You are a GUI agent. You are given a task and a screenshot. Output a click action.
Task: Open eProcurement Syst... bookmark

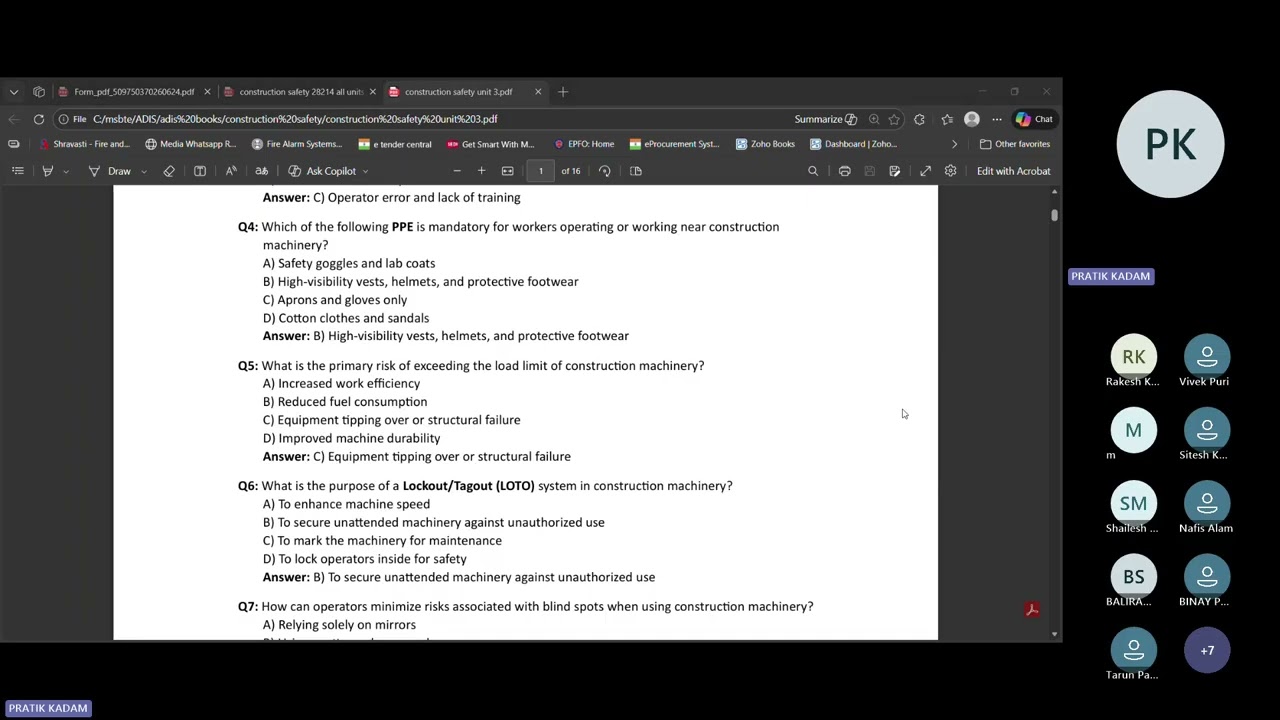(674, 144)
